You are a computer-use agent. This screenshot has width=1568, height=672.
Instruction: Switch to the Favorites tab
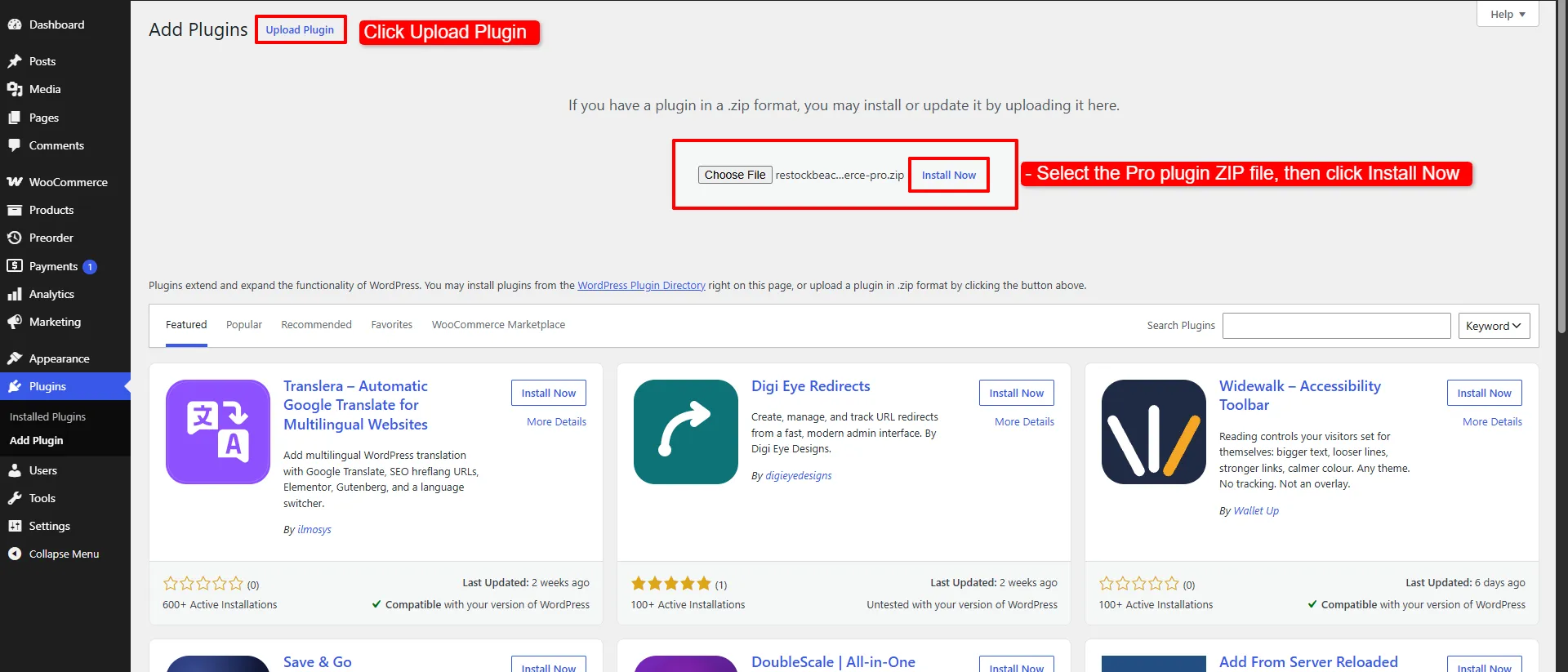[x=392, y=325]
